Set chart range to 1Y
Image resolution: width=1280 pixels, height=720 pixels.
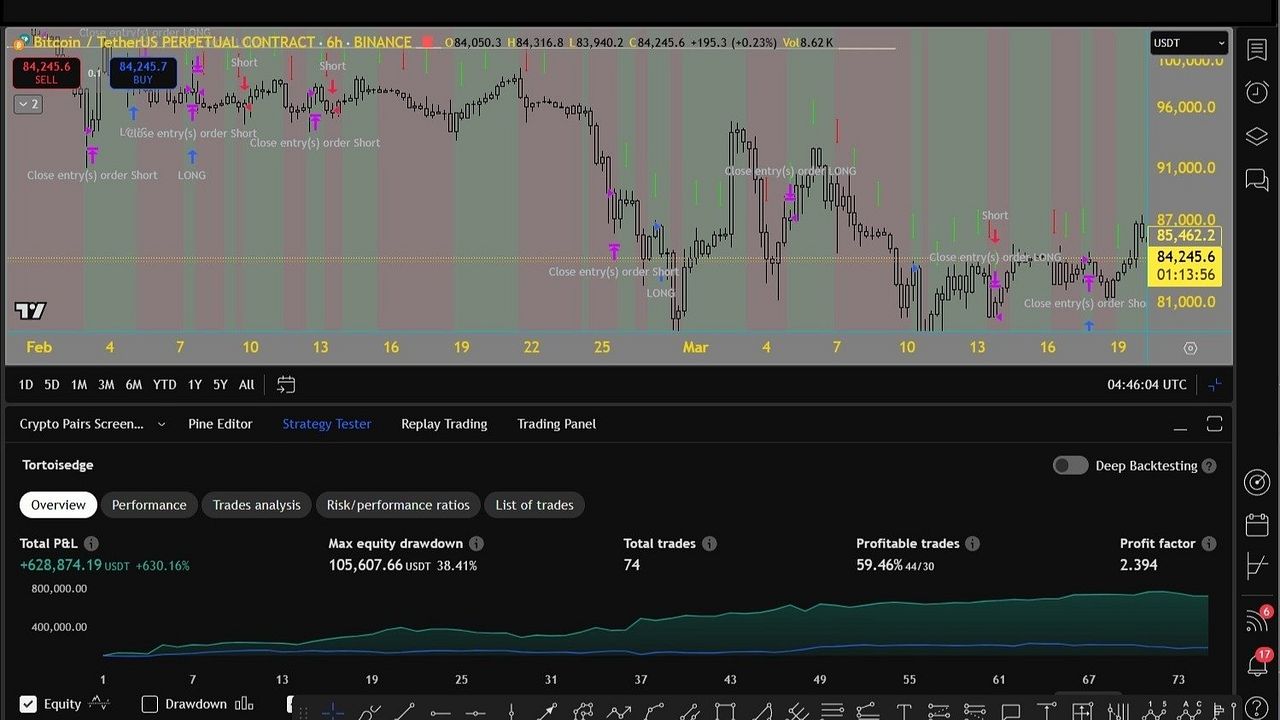pos(195,384)
